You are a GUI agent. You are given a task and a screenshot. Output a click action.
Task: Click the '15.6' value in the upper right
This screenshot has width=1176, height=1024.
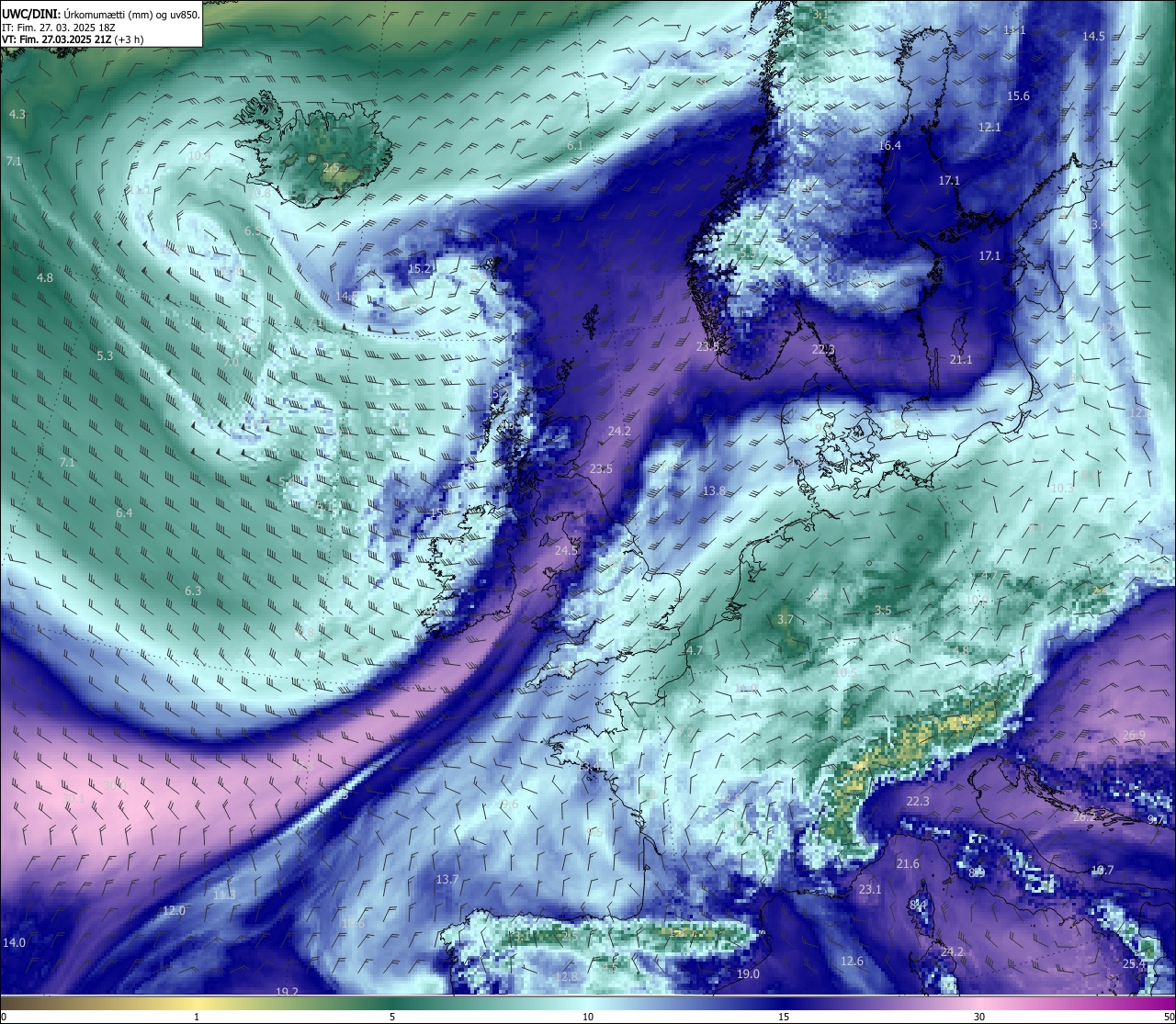point(1018,96)
